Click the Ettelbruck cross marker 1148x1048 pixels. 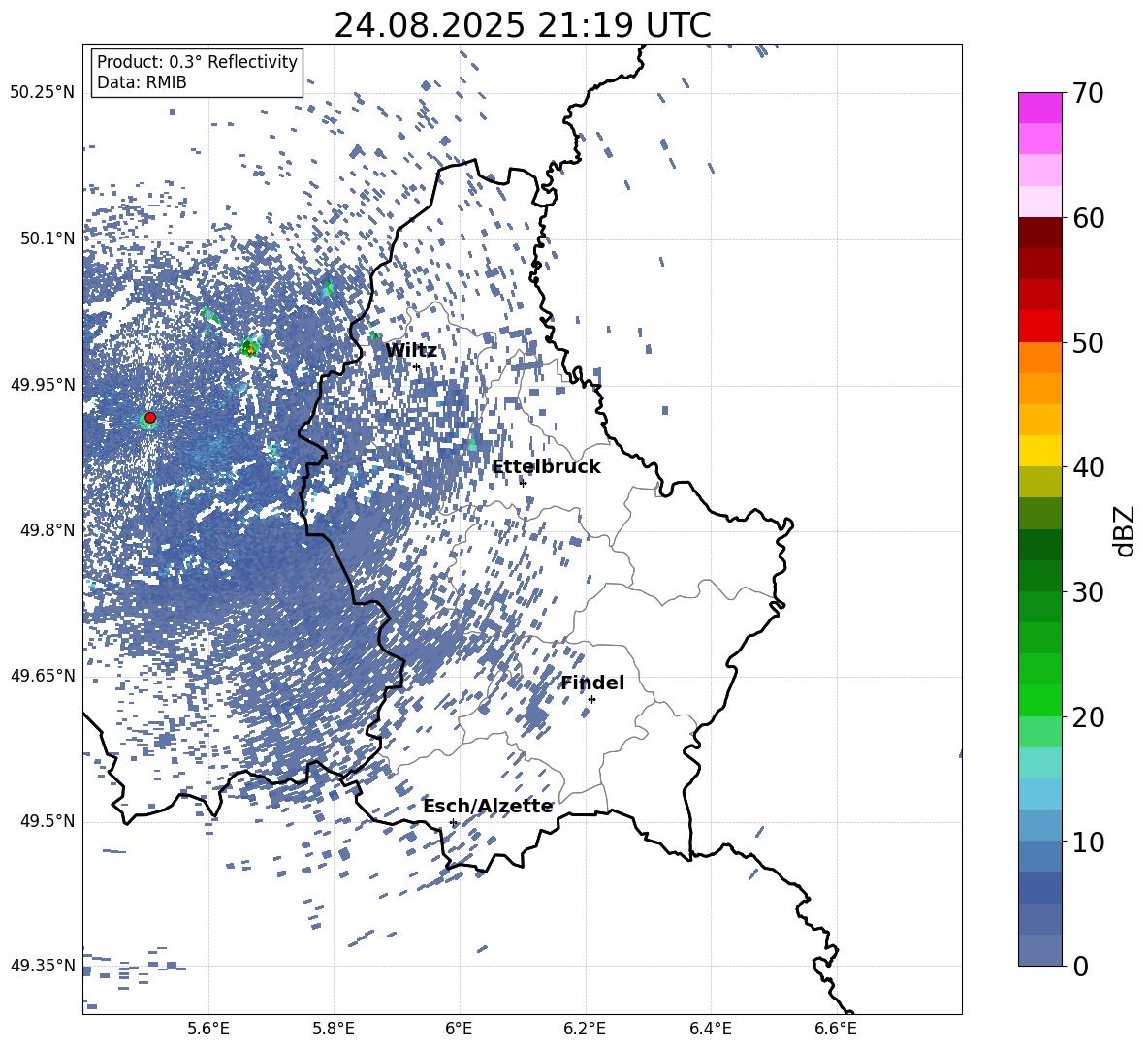click(523, 483)
